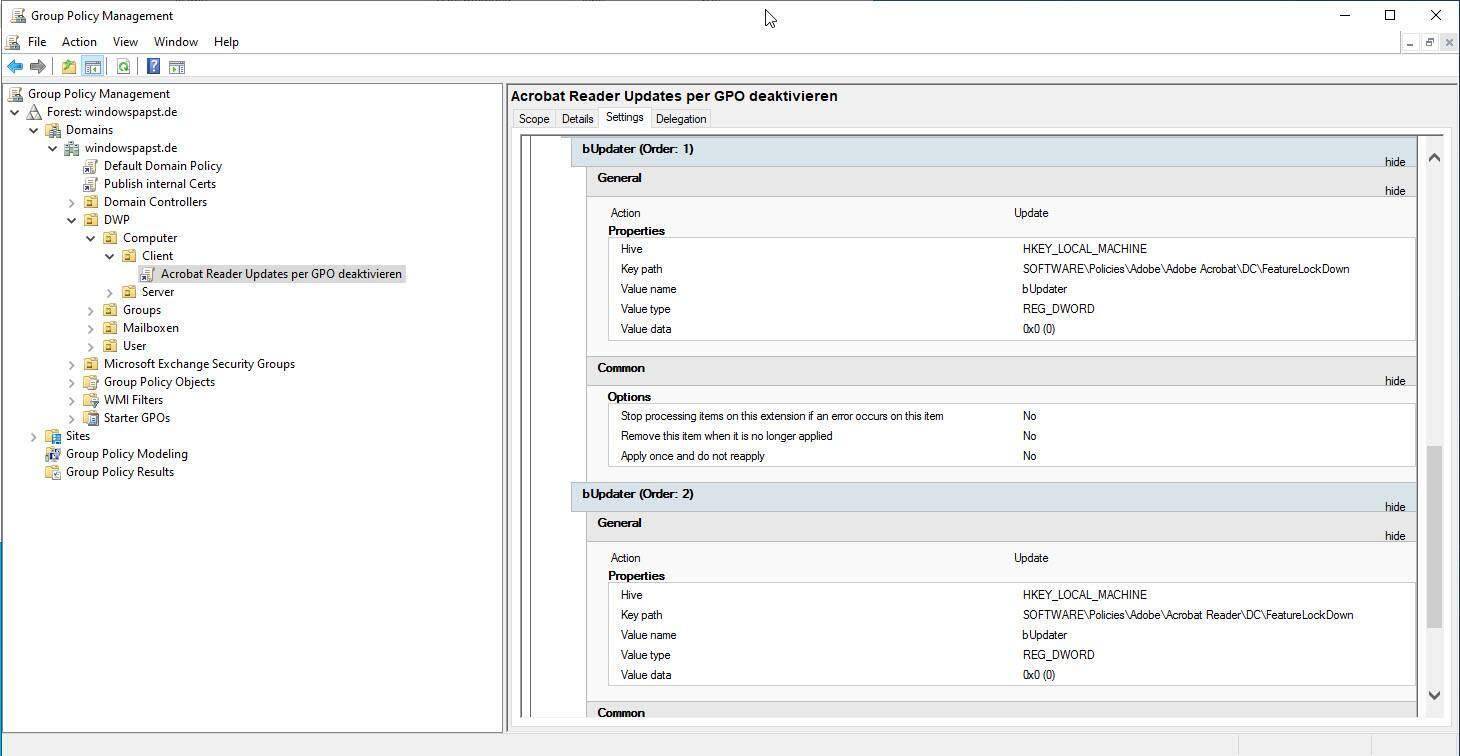This screenshot has width=1460, height=756.
Task: Click the Back arrow toolbar icon
Action: click(15, 67)
